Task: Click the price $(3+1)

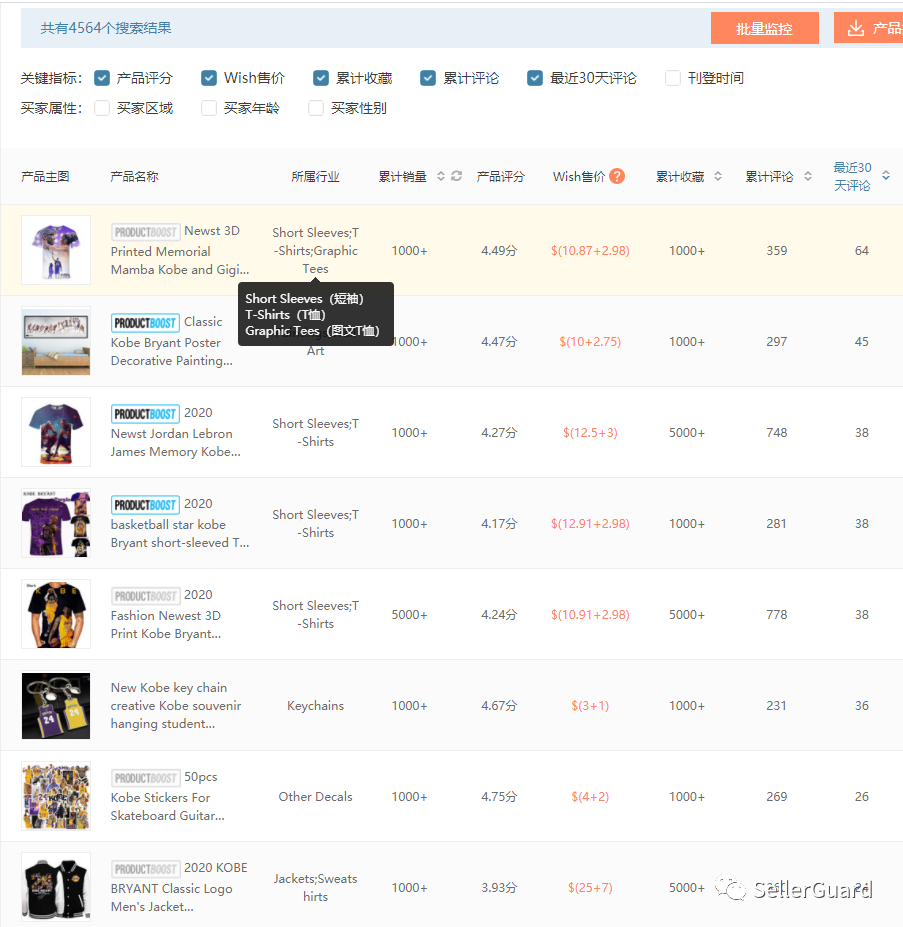Action: point(590,706)
